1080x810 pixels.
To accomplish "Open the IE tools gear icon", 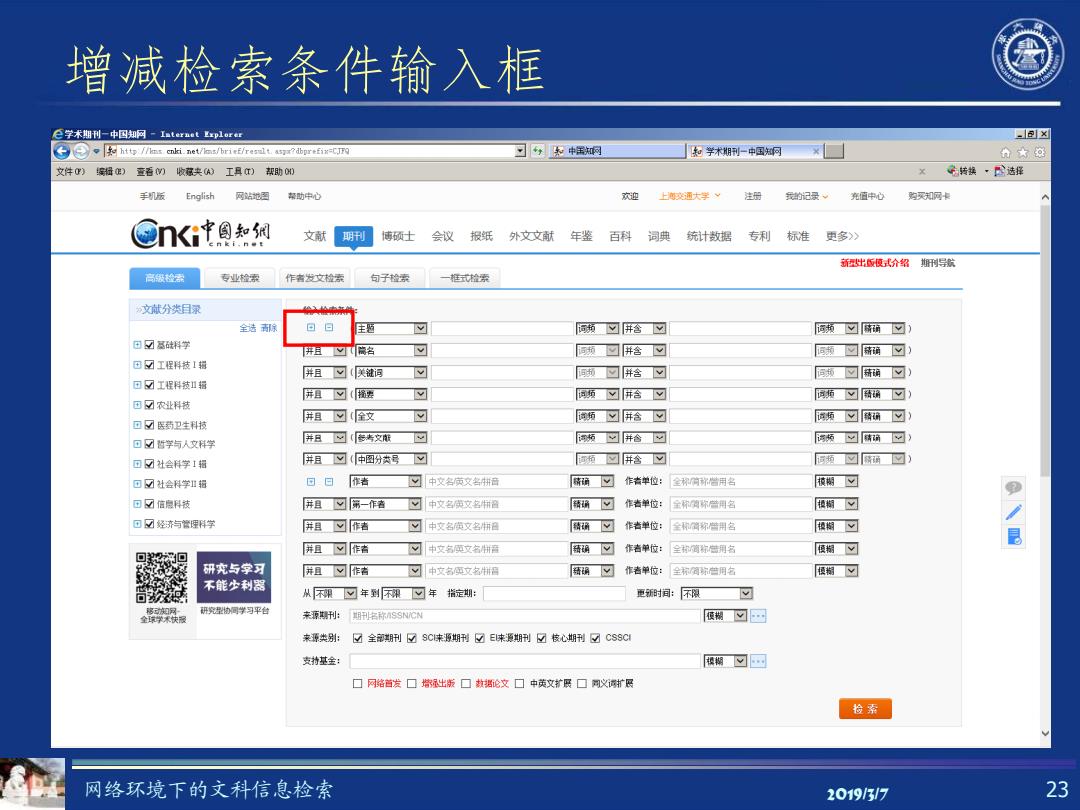I will (x=1040, y=152).
